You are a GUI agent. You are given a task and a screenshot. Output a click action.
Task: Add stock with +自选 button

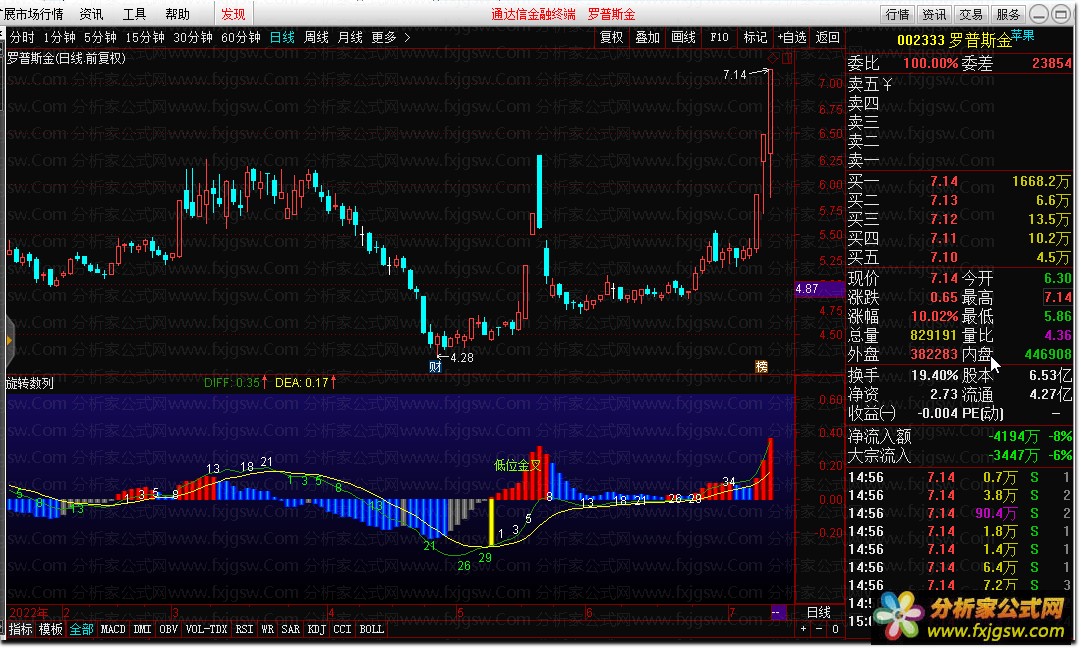coord(791,37)
